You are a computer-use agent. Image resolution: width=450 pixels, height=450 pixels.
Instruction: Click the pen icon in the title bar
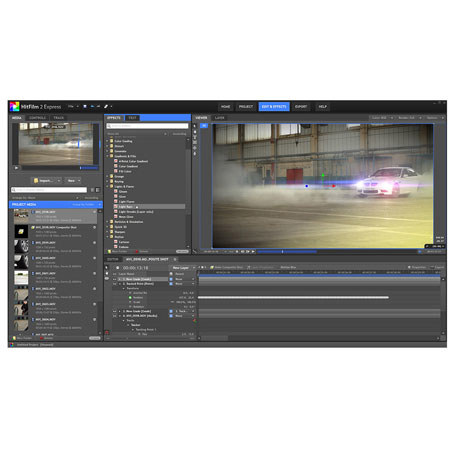tap(106, 106)
